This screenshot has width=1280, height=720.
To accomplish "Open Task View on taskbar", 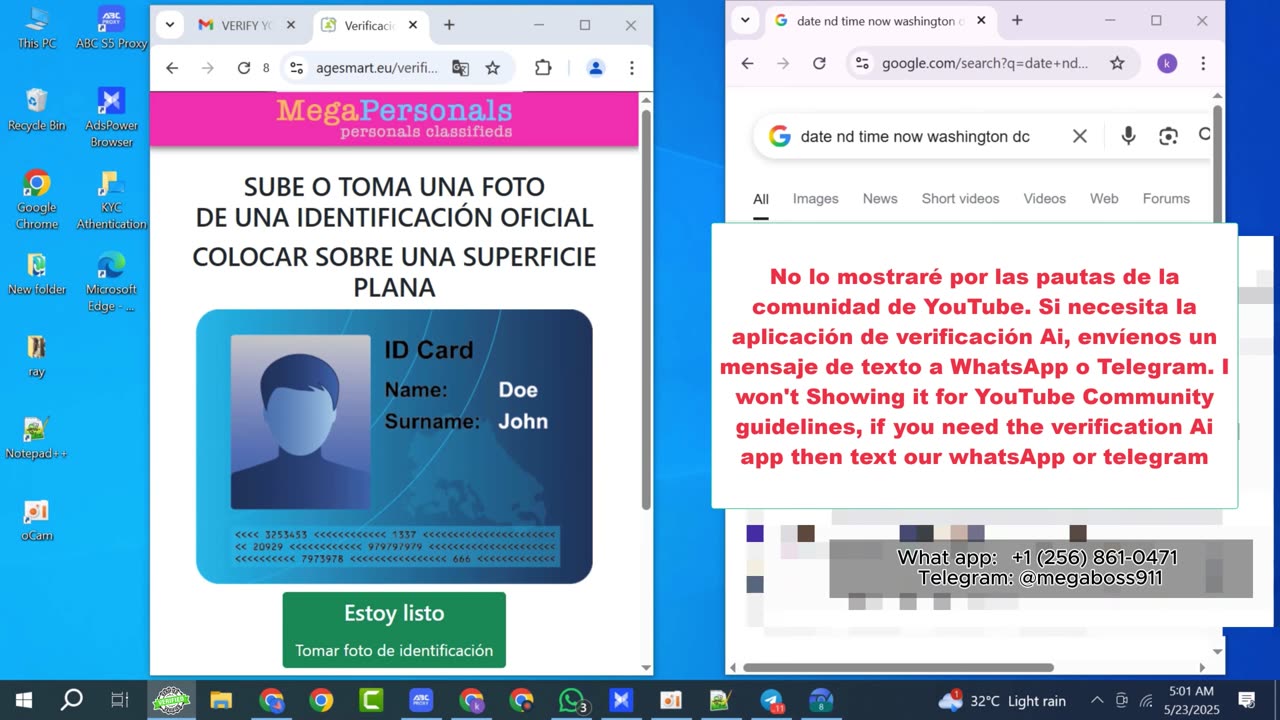I will [120, 700].
